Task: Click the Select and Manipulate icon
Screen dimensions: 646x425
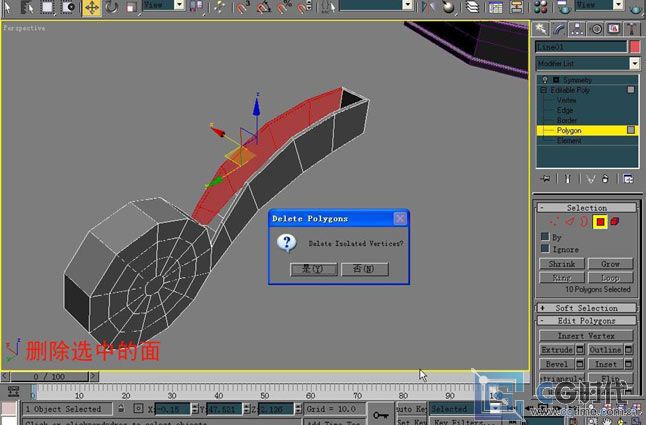Action: (219, 7)
